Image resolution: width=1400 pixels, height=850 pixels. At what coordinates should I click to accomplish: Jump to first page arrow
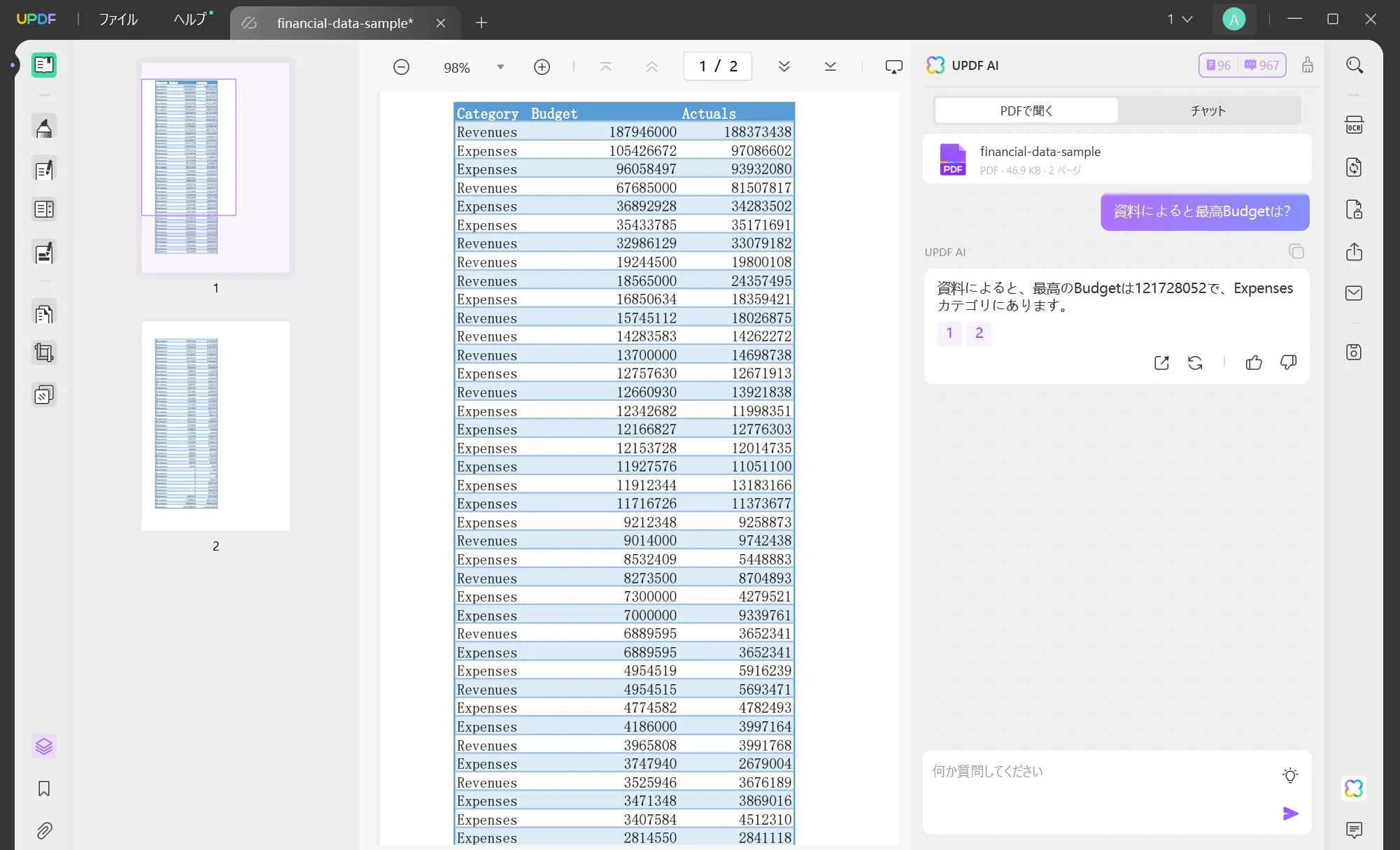click(x=606, y=66)
